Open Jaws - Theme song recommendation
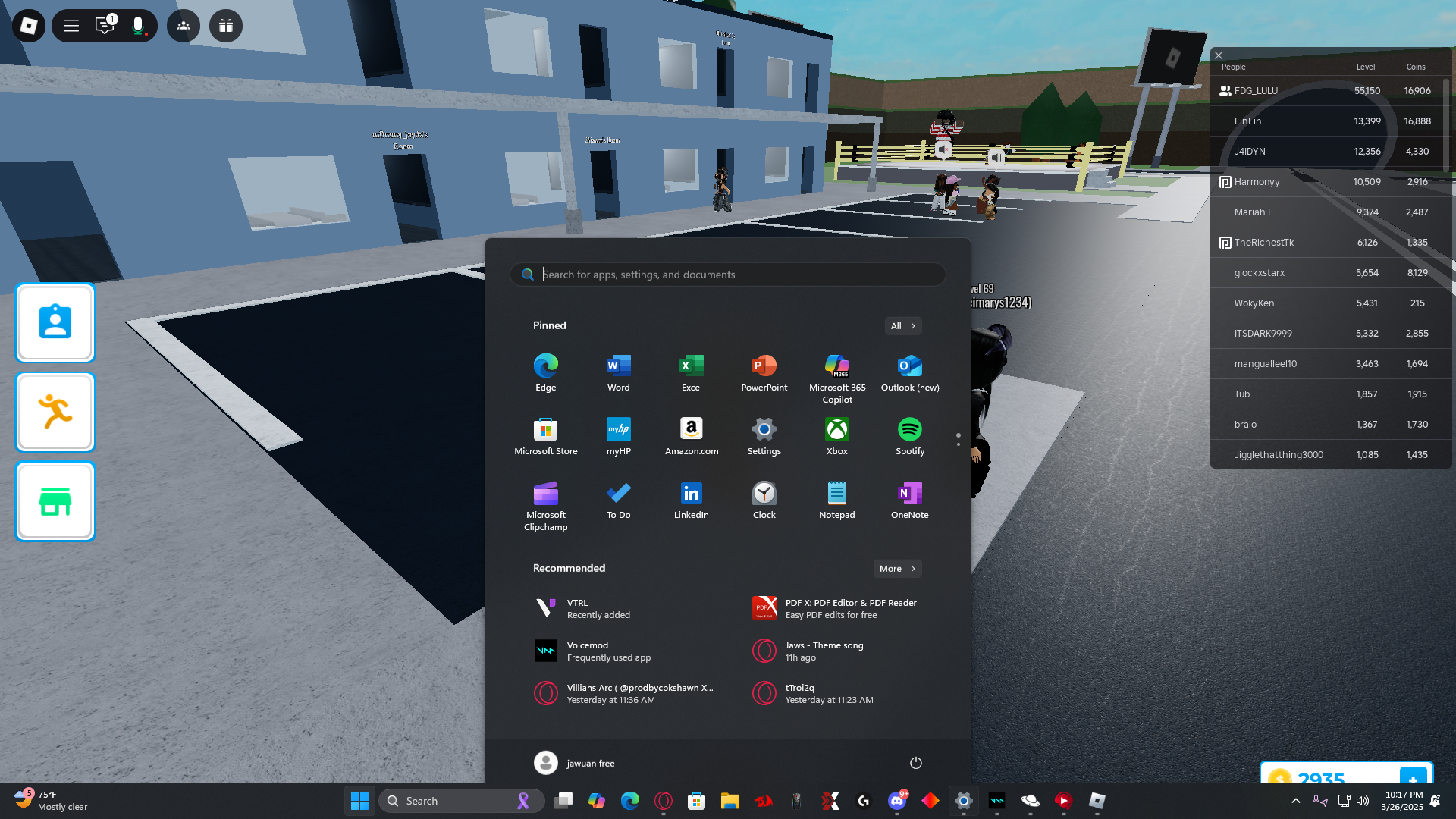This screenshot has width=1456, height=819. 824,651
